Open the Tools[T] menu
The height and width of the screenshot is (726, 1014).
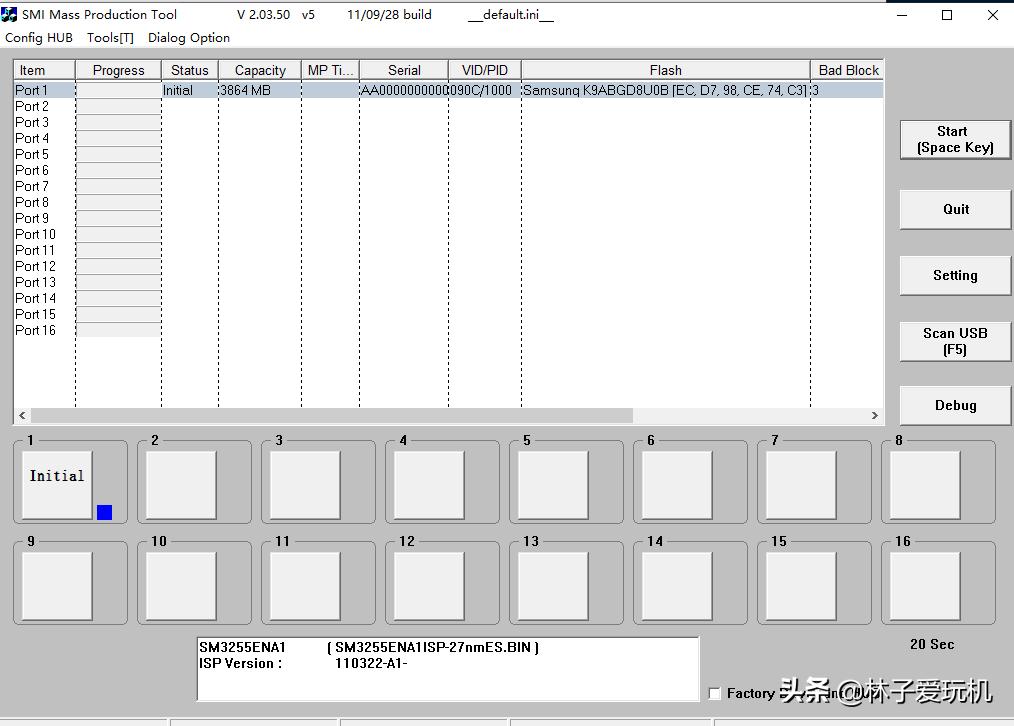111,37
